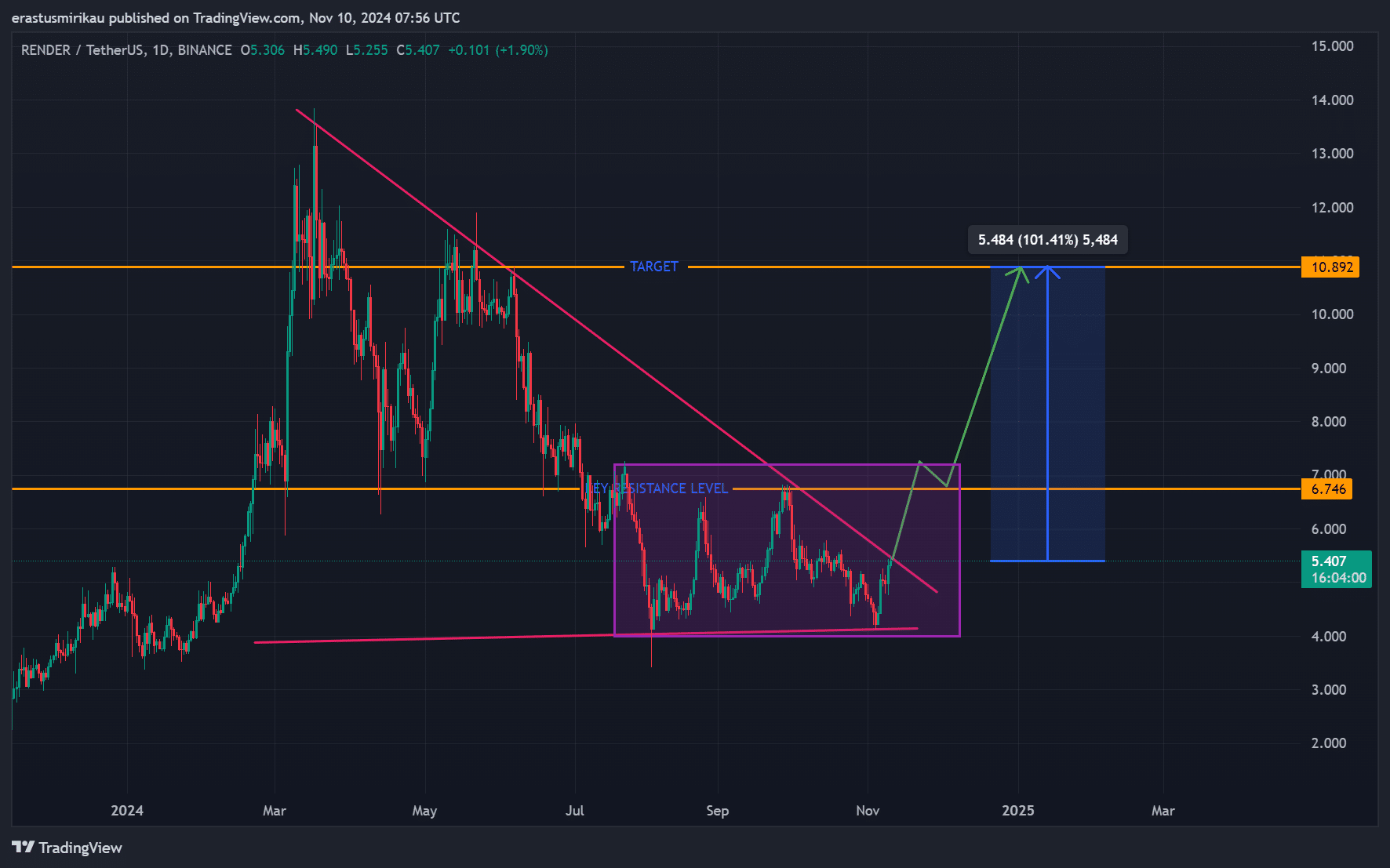Click the KEY RESISTANCE LEVEL label
Viewport: 1390px width, 868px height.
[659, 488]
